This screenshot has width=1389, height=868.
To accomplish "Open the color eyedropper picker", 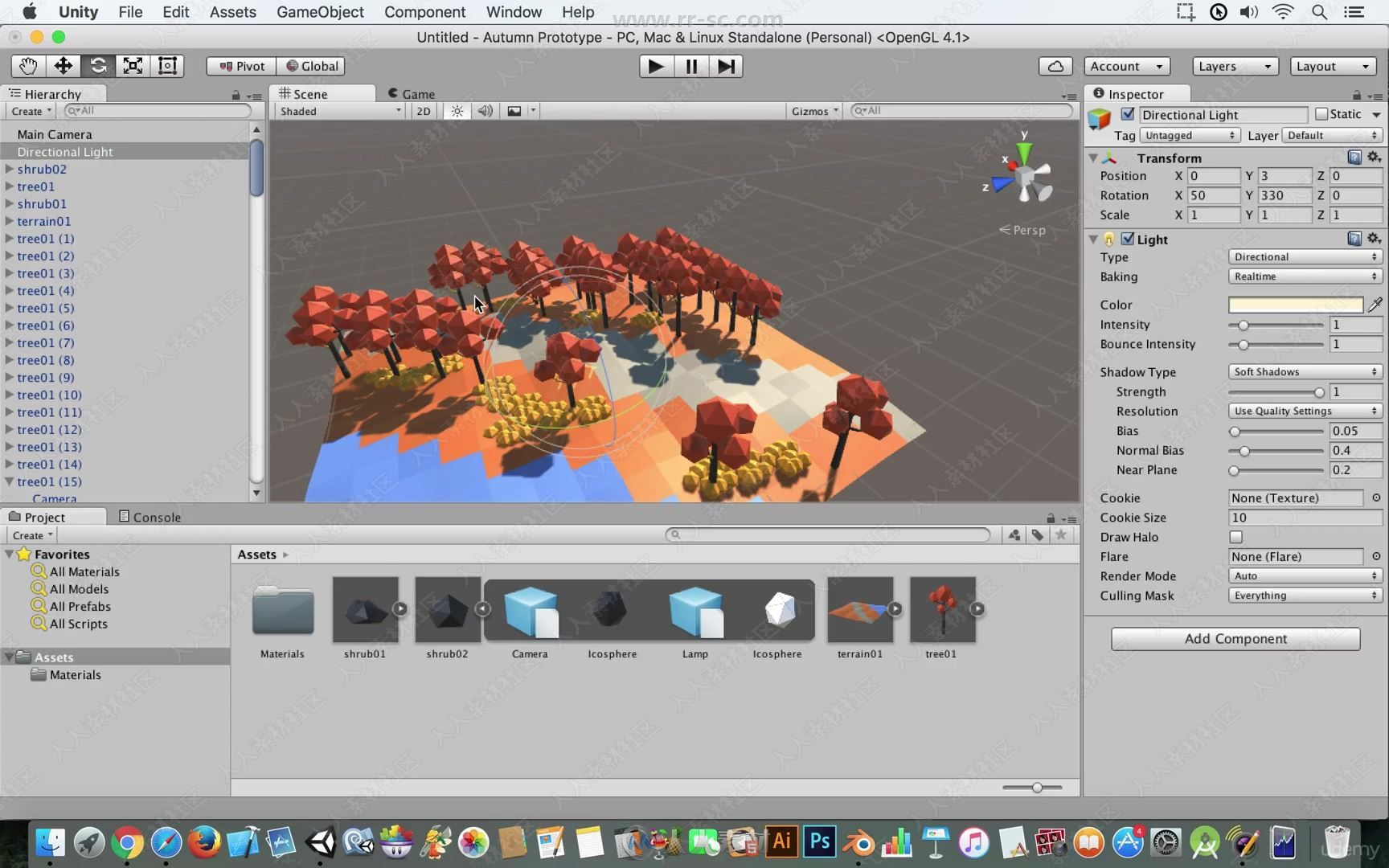I will point(1375,305).
